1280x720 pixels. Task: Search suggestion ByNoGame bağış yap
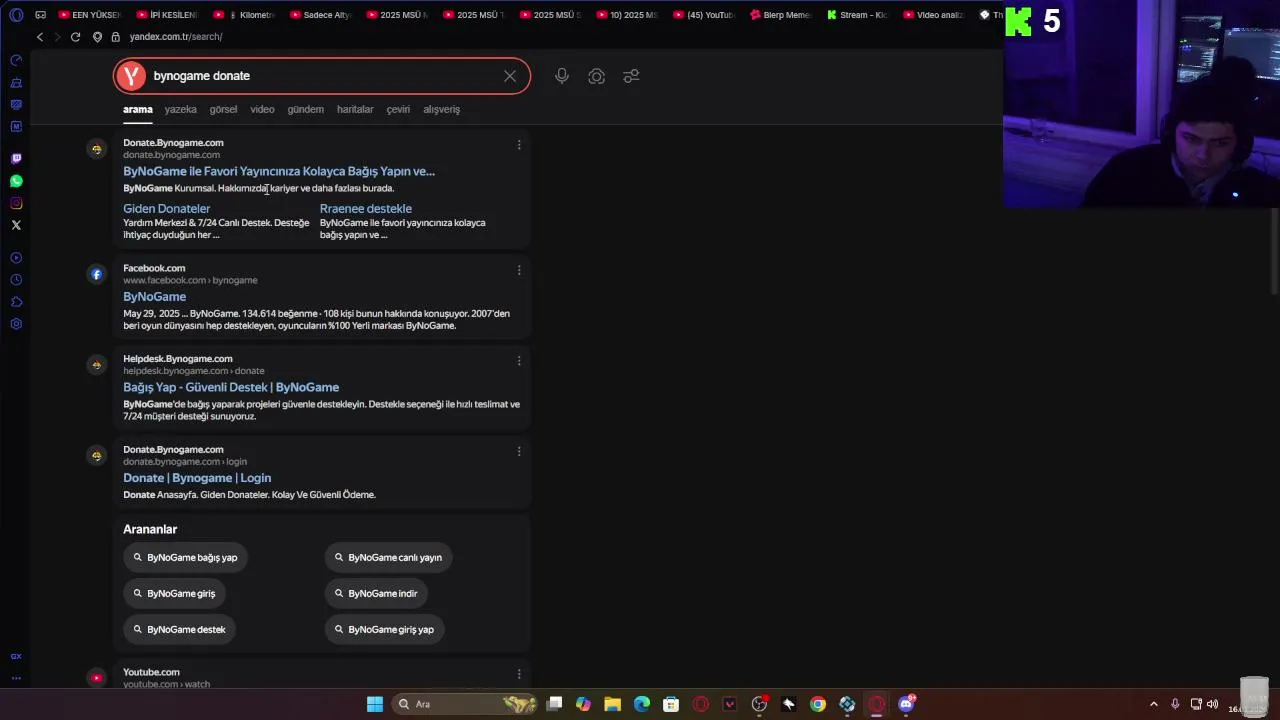coord(186,557)
